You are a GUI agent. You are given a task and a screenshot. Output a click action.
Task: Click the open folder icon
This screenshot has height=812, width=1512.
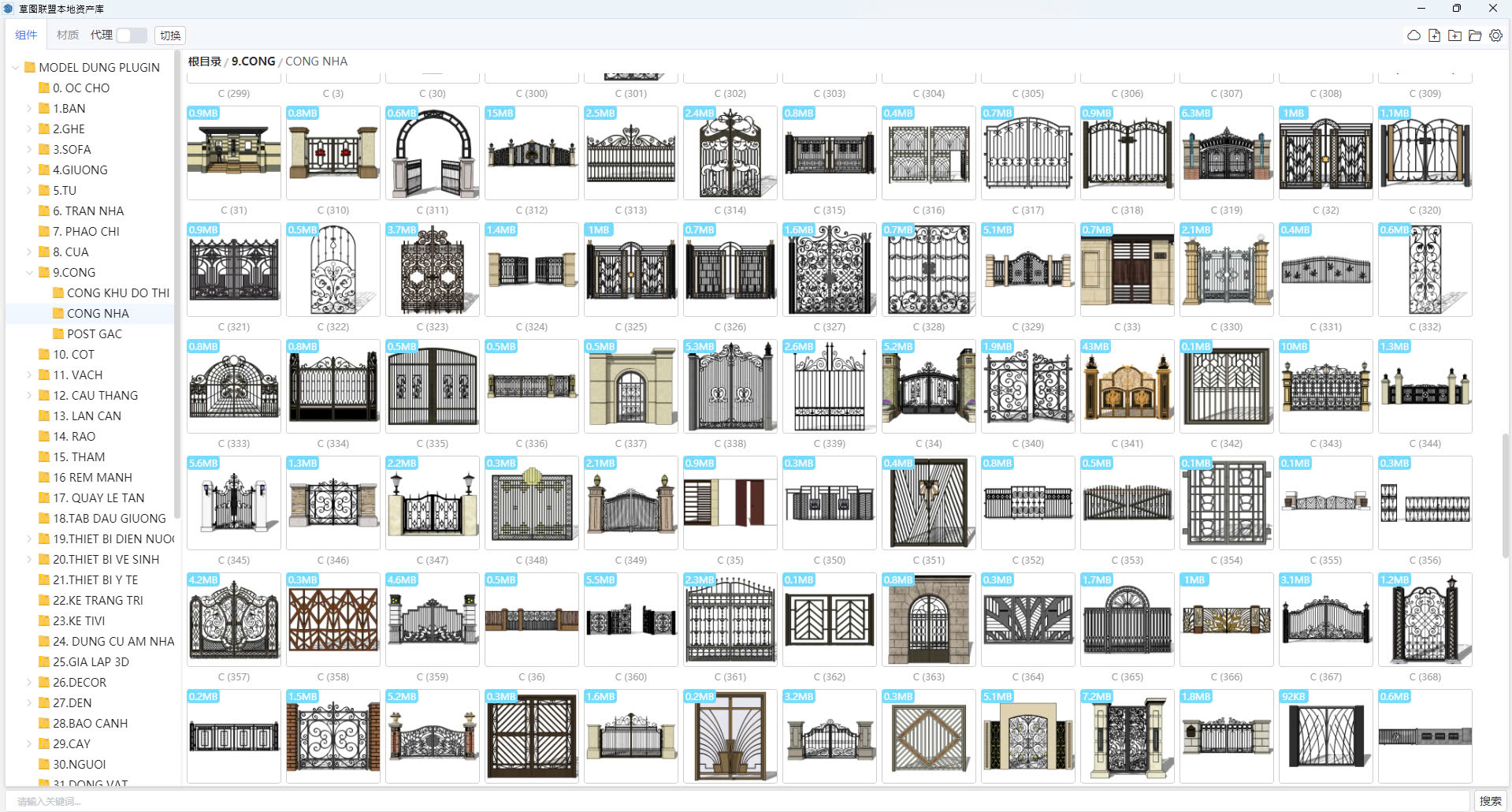click(x=1475, y=35)
